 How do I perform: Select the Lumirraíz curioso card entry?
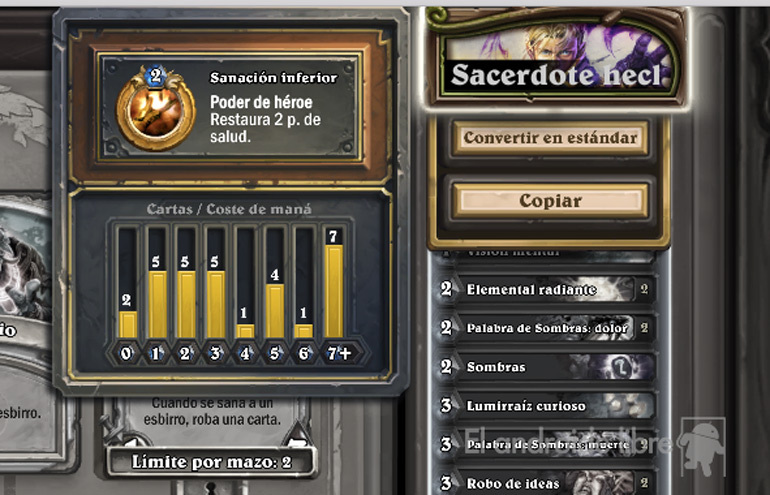[546, 406]
